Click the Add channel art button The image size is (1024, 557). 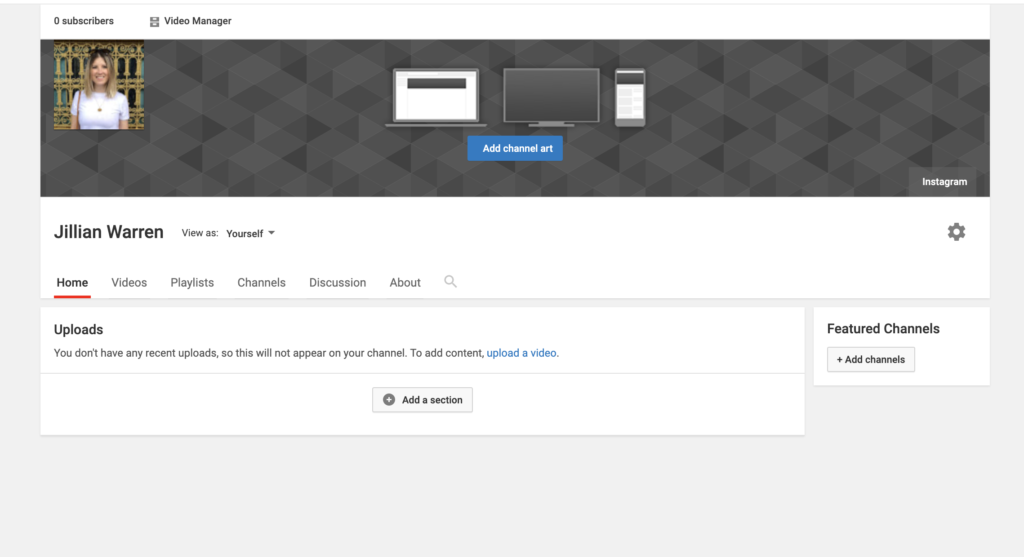[x=515, y=148]
